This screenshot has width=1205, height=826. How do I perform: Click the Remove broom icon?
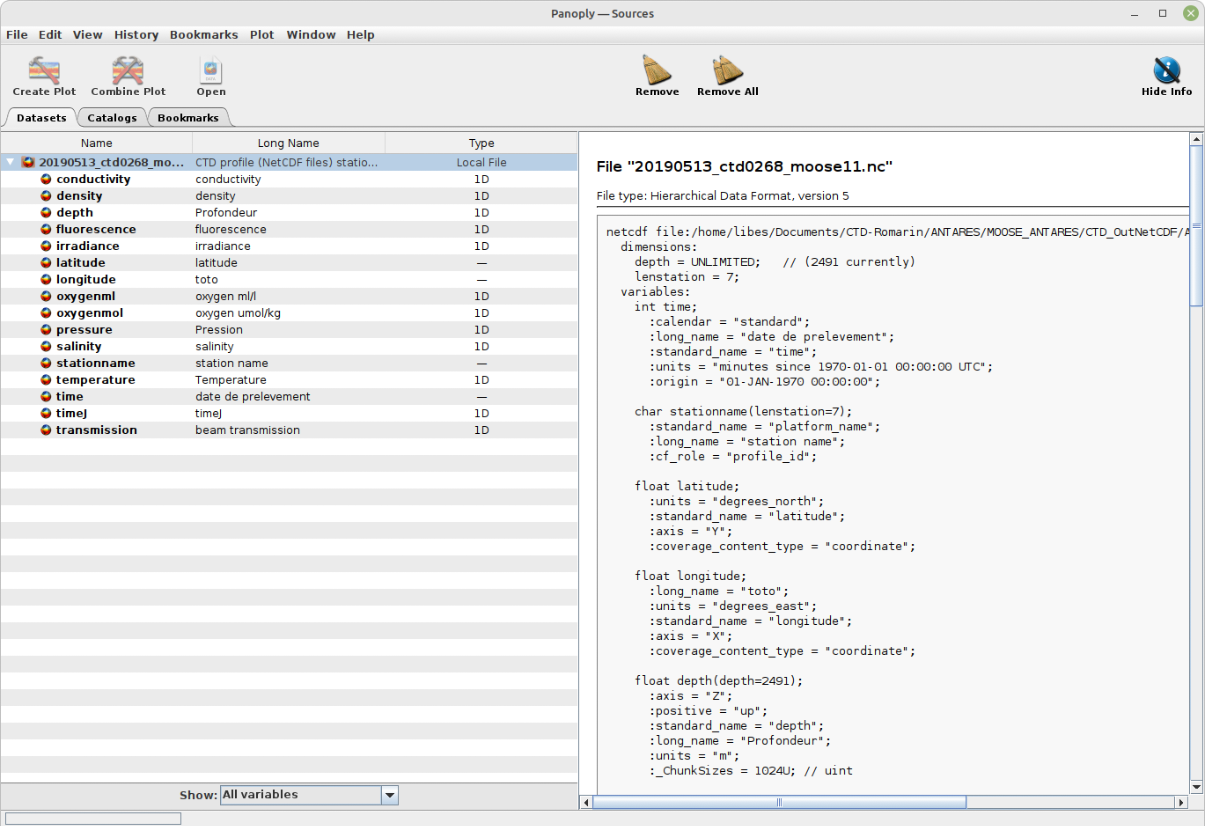657,71
